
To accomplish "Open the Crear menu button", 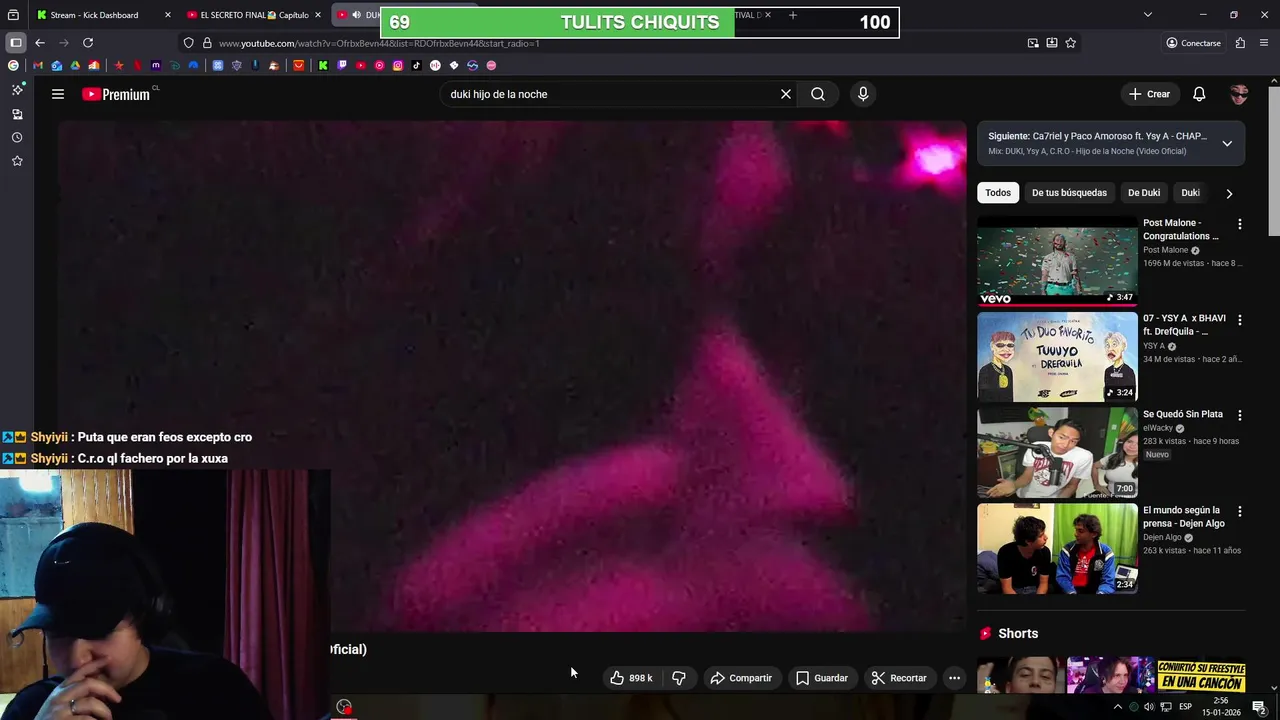I will [1149, 94].
